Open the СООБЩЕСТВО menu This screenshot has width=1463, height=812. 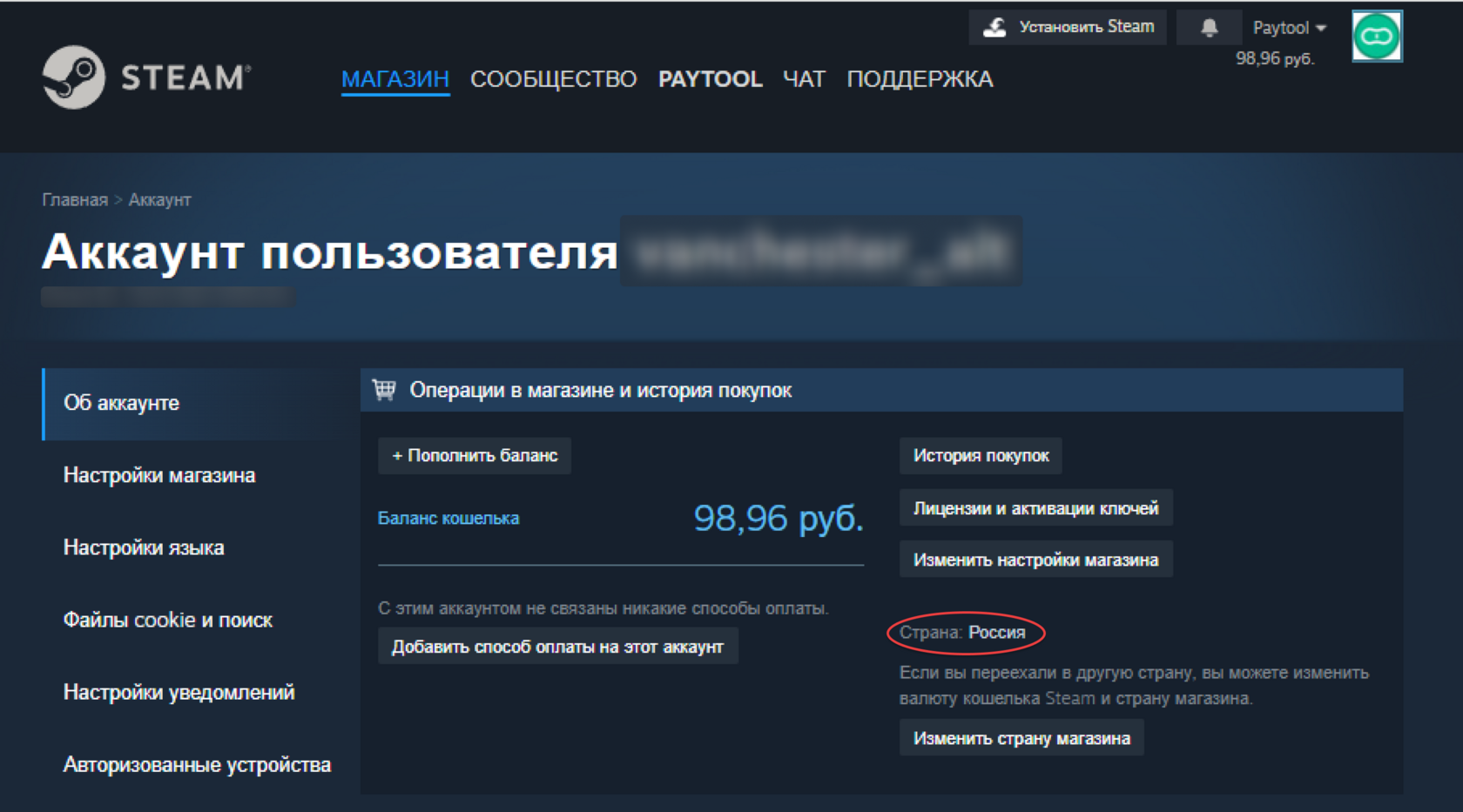point(554,79)
